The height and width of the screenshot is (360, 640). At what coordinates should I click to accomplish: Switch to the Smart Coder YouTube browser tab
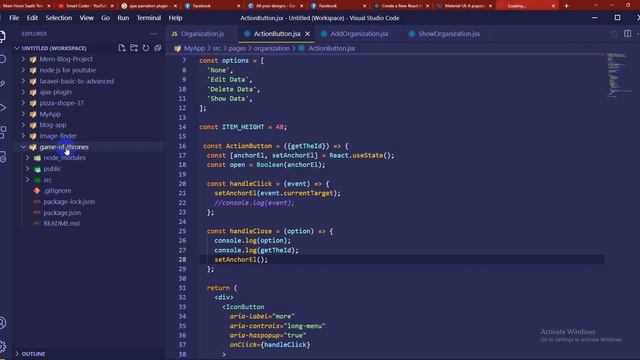tap(86, 6)
